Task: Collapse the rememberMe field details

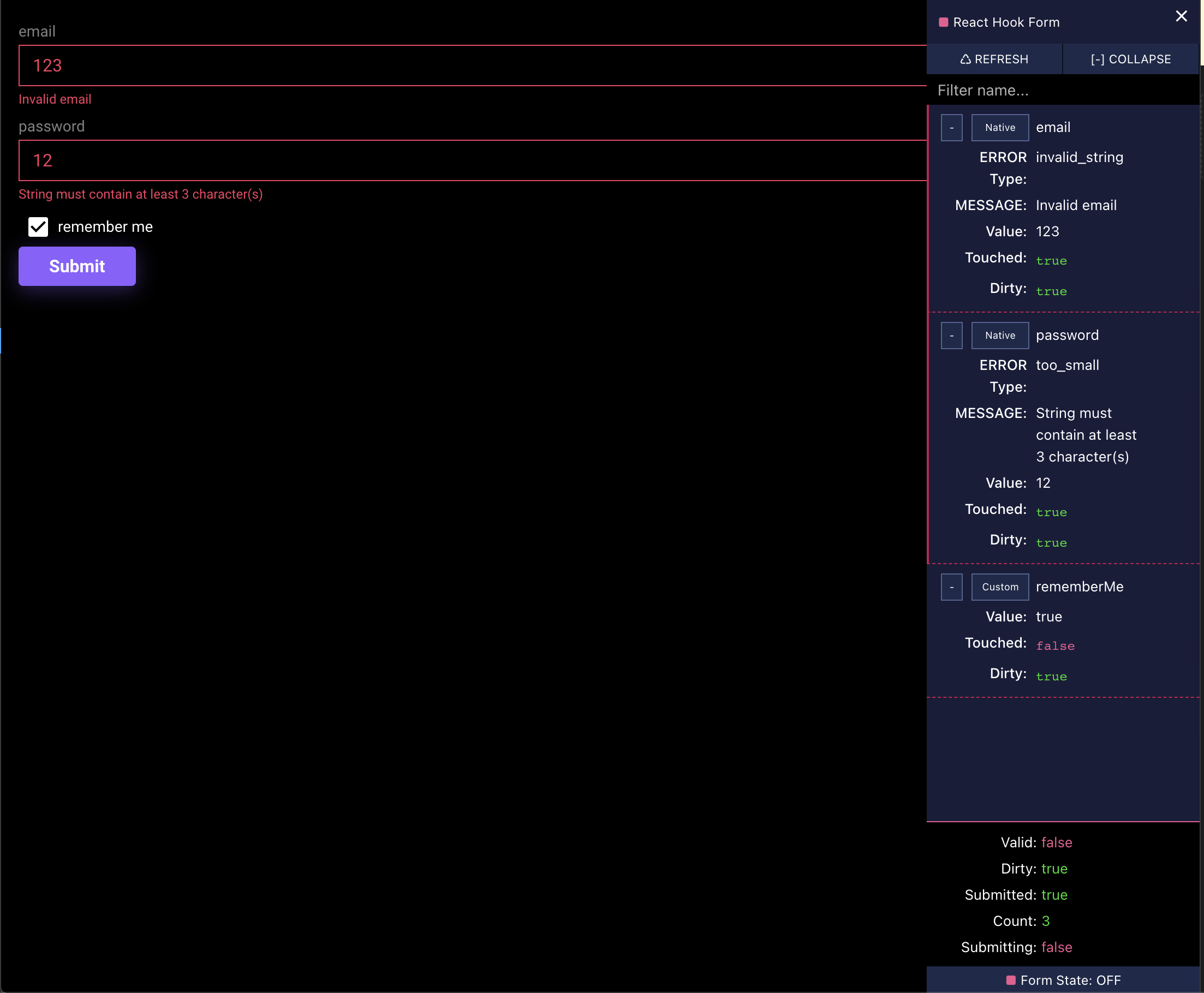Action: point(952,587)
